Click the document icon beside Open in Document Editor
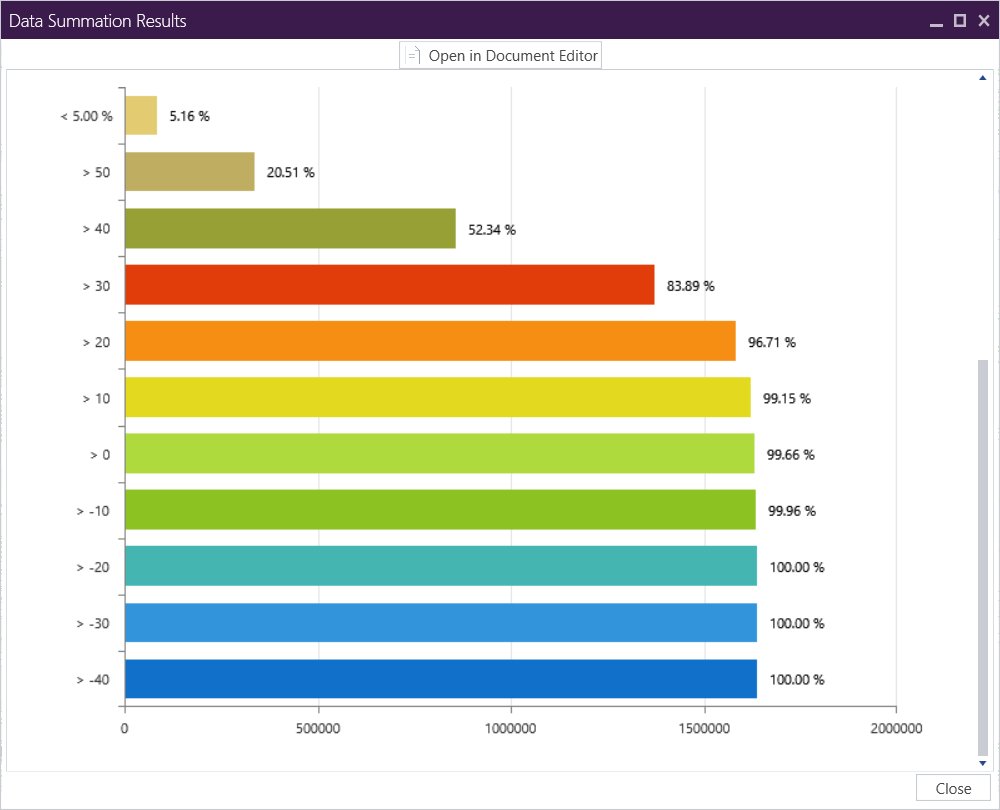This screenshot has width=1000, height=810. click(x=413, y=56)
